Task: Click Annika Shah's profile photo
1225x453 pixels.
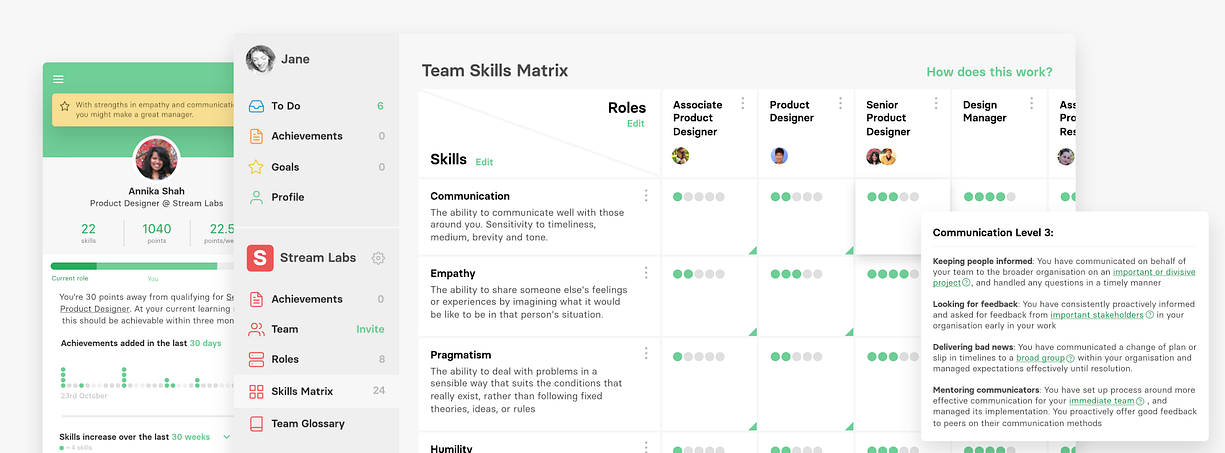Action: (x=156, y=159)
